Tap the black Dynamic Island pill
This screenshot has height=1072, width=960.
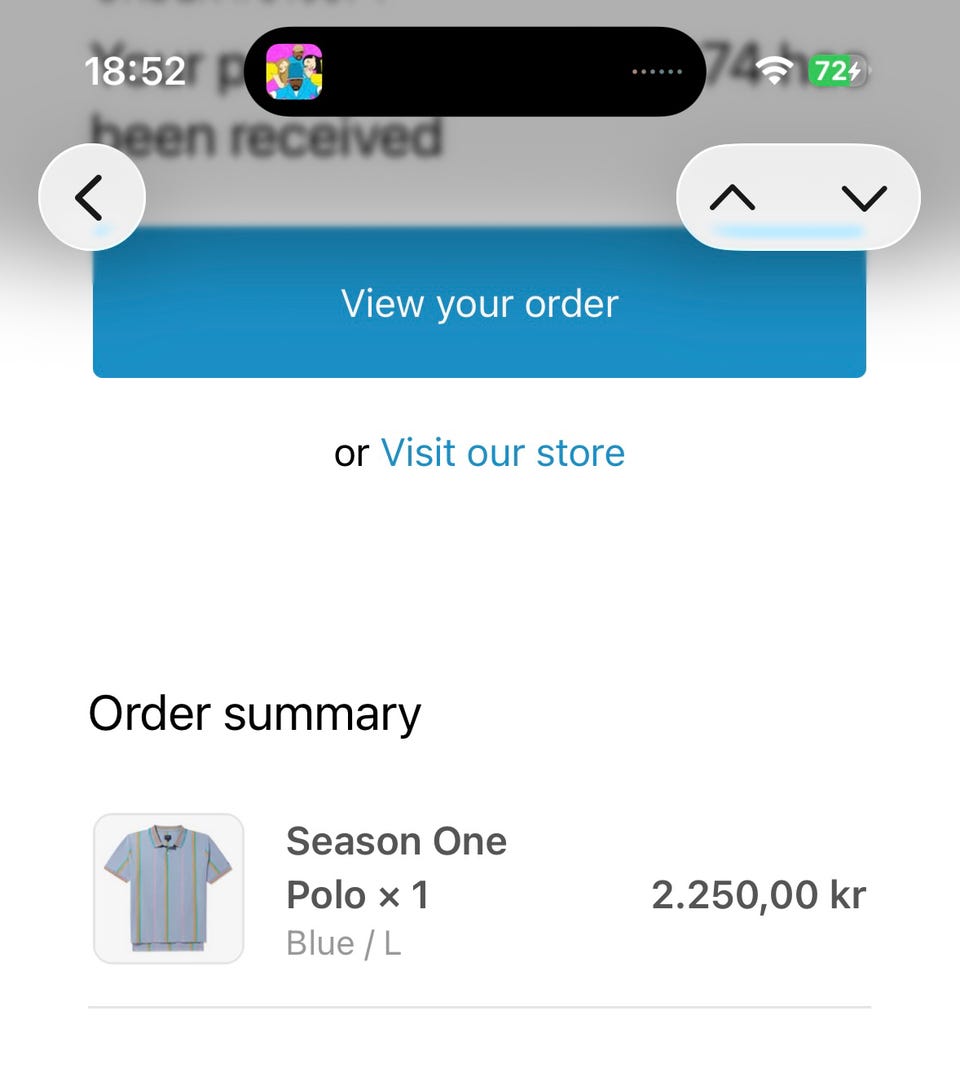(475, 72)
